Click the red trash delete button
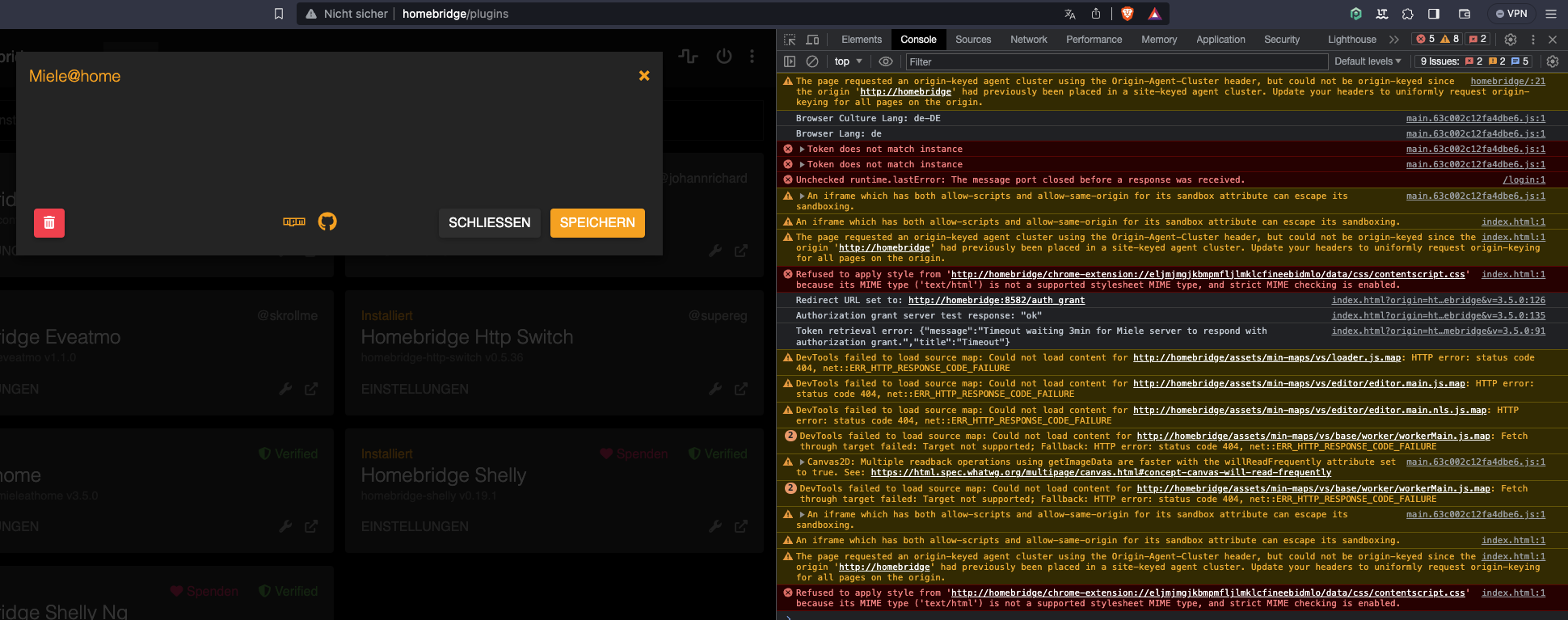The height and width of the screenshot is (620, 1568). (49, 222)
